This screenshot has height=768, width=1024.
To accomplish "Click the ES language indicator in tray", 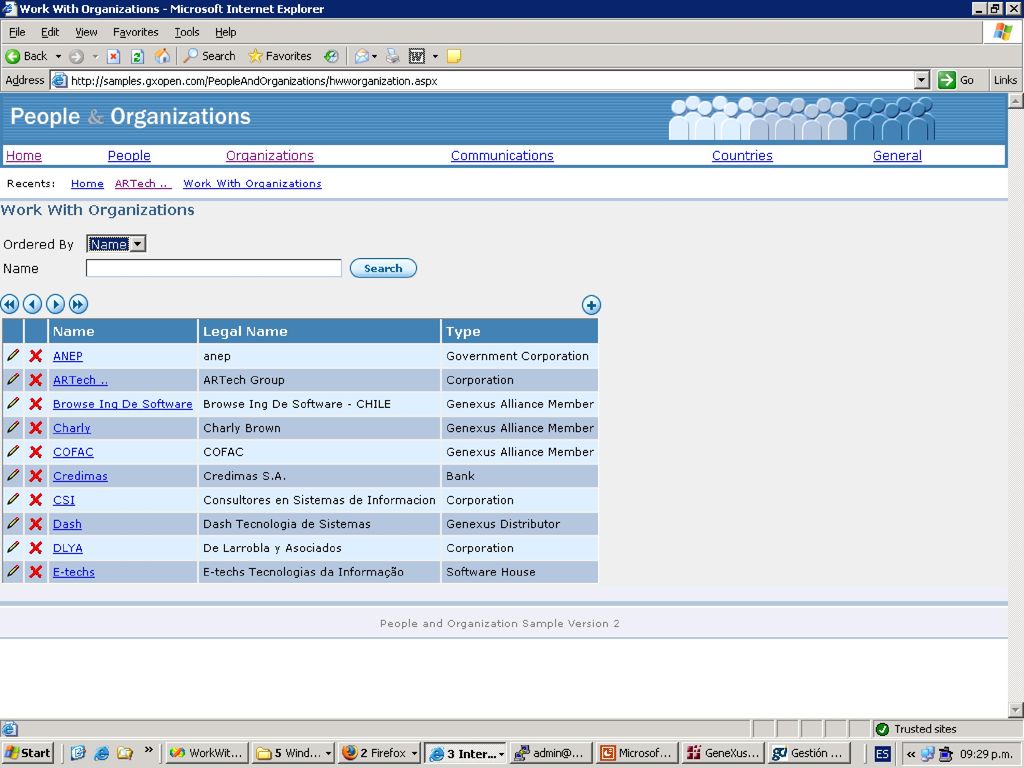I will pos(882,754).
